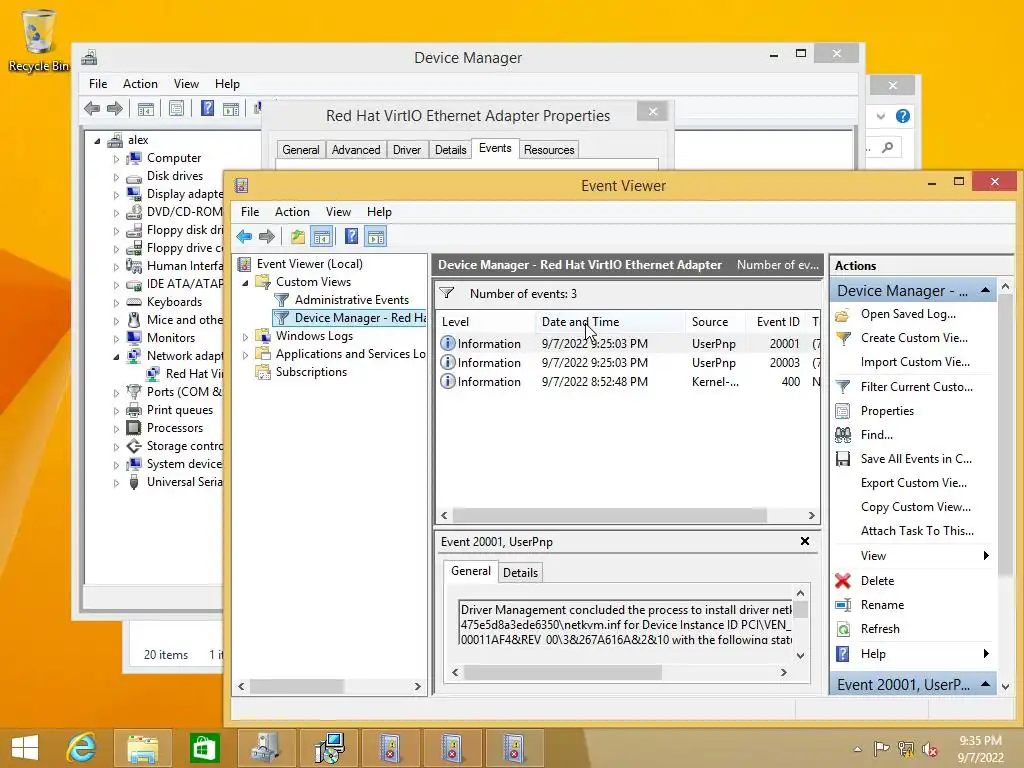Screen dimensions: 1024x768
Task: Expand View submenu arrow in Actions pane
Action: [986, 556]
